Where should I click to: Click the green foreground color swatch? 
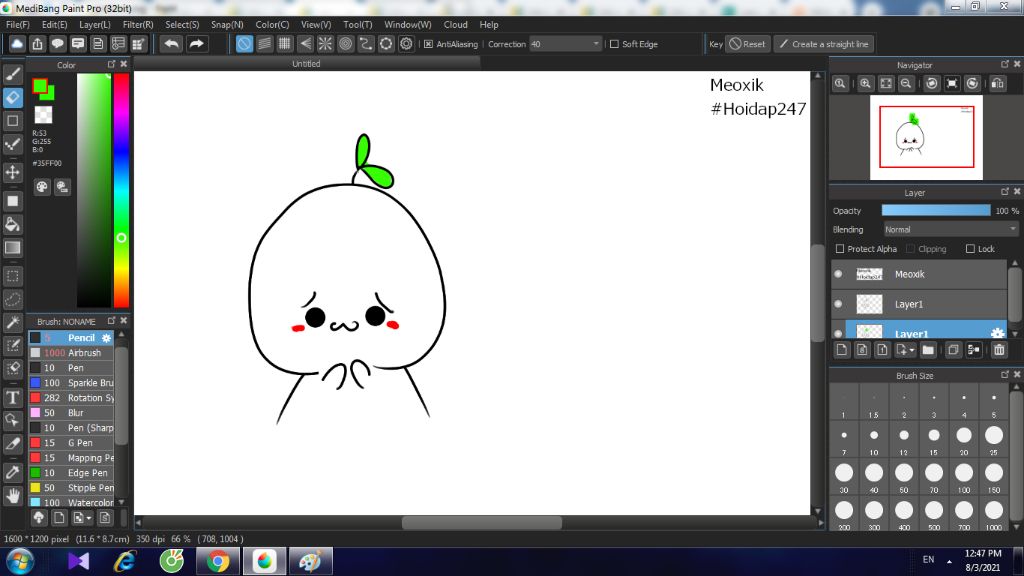pos(40,86)
